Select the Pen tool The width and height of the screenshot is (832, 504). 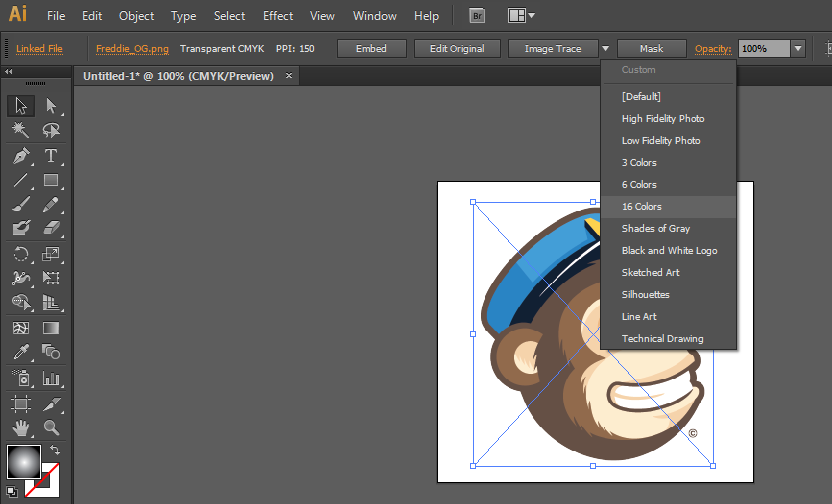click(x=20, y=156)
